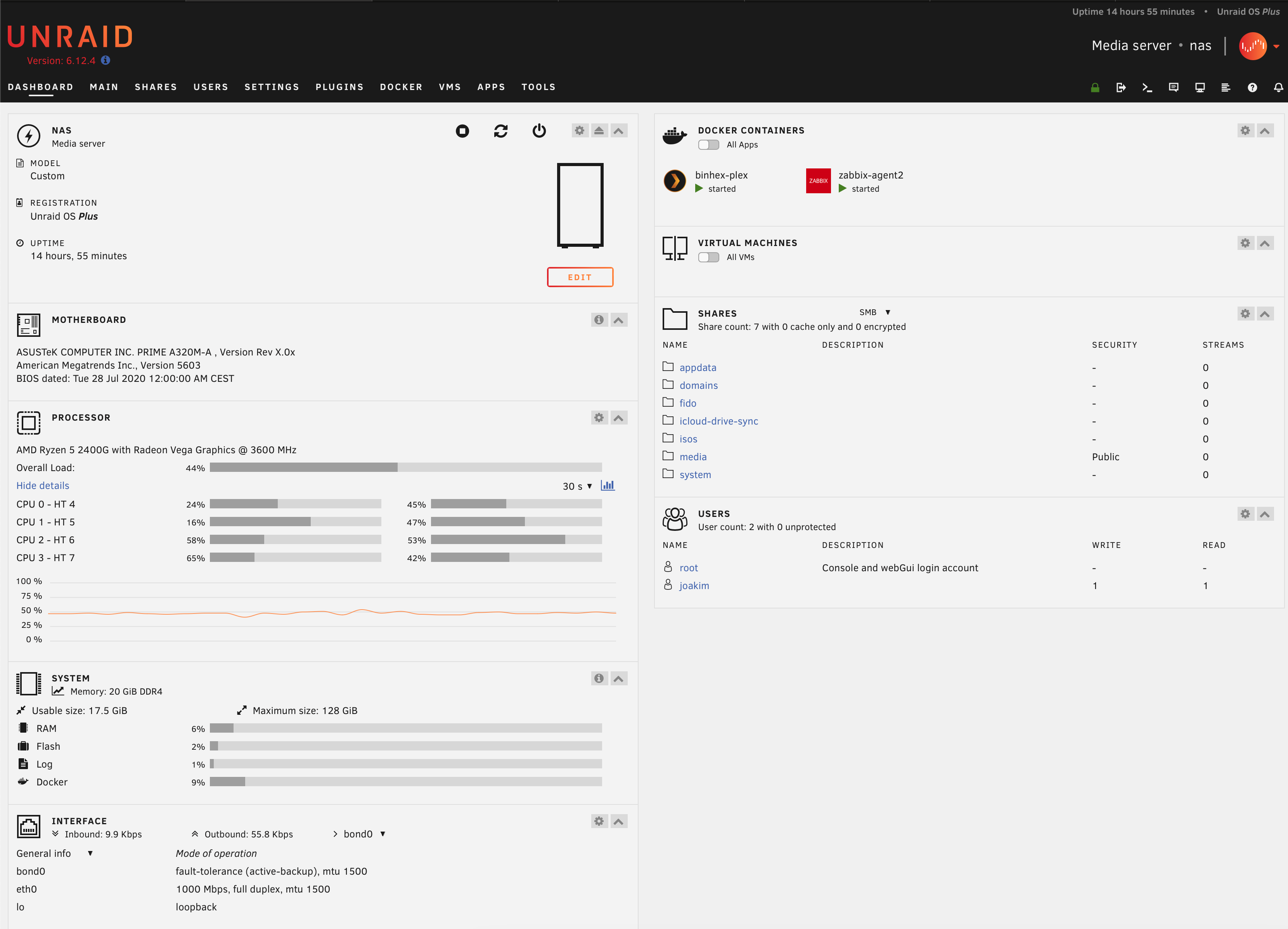The image size is (1288, 929).
Task: Toggle the All VMs switch
Action: (x=708, y=257)
